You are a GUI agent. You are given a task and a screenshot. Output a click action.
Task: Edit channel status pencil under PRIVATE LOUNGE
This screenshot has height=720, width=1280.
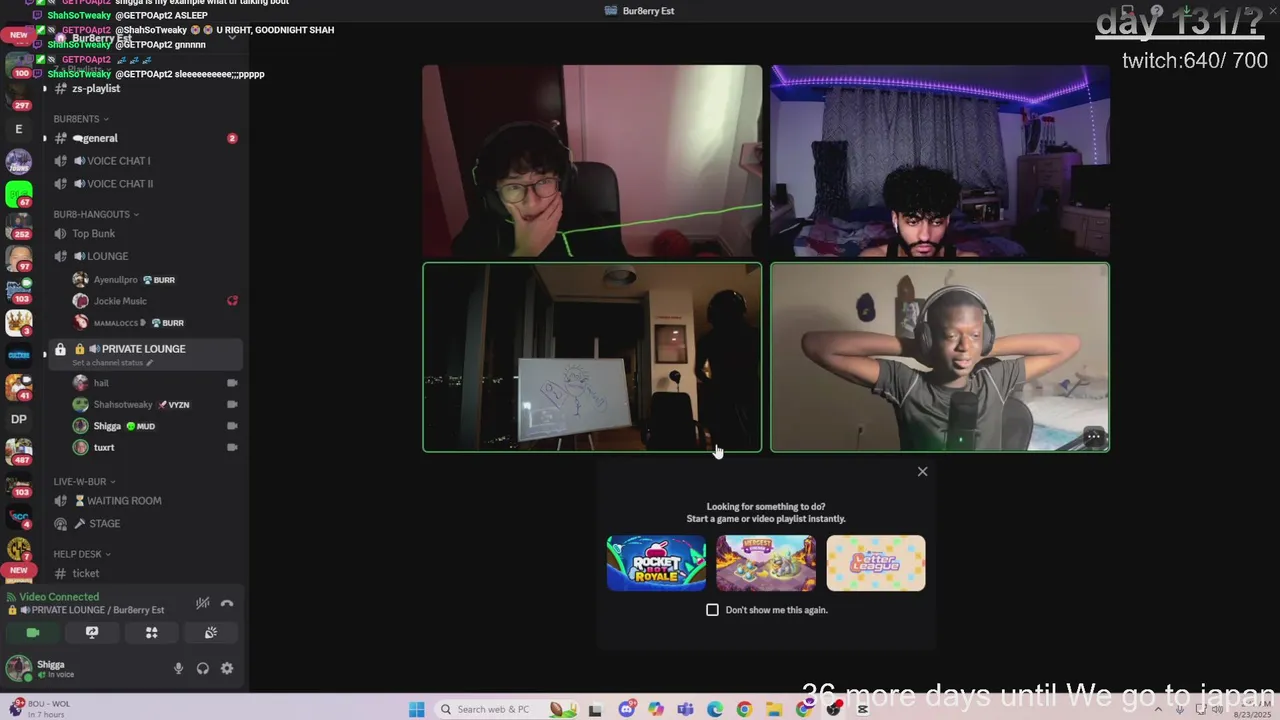pos(150,363)
